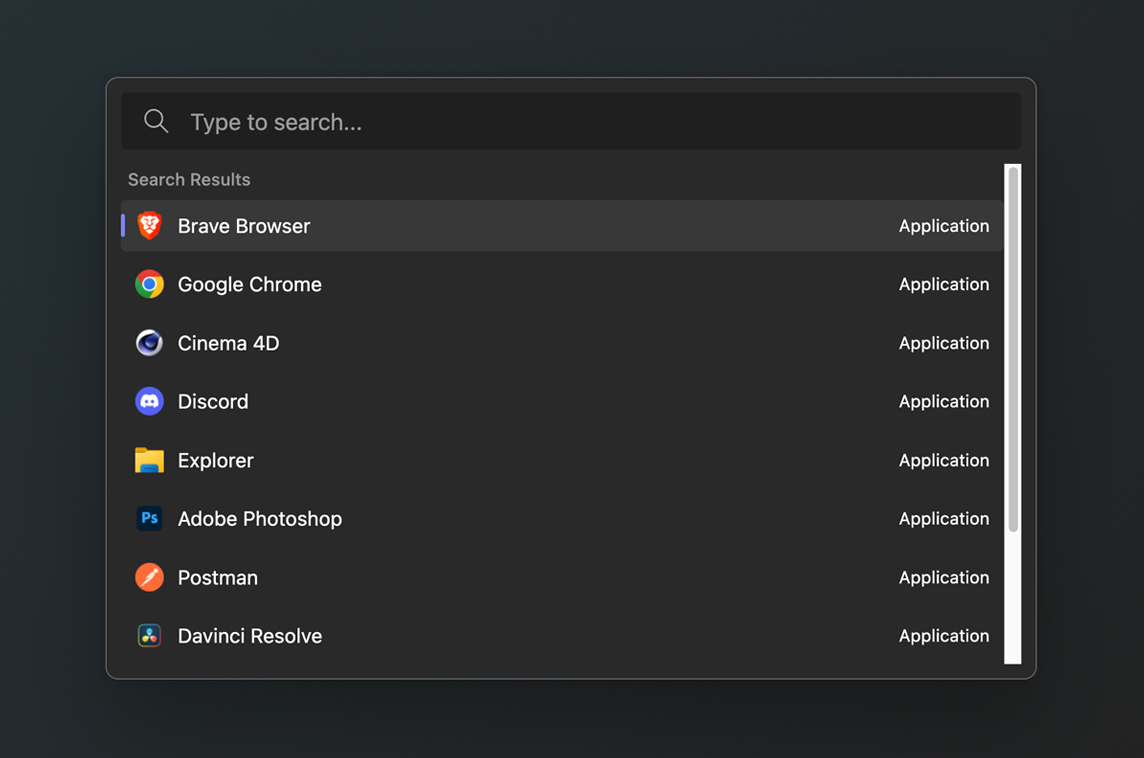The width and height of the screenshot is (1144, 758).
Task: Open the Davinci Resolve result name
Action: point(250,636)
